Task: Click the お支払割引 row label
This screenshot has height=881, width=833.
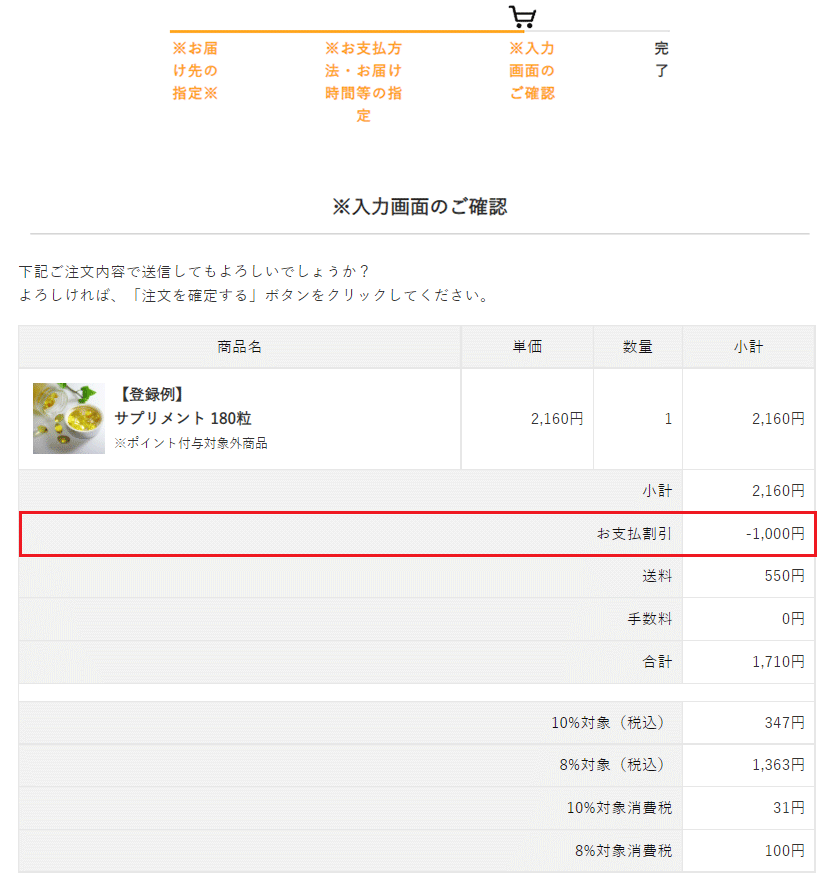Action: tap(635, 534)
